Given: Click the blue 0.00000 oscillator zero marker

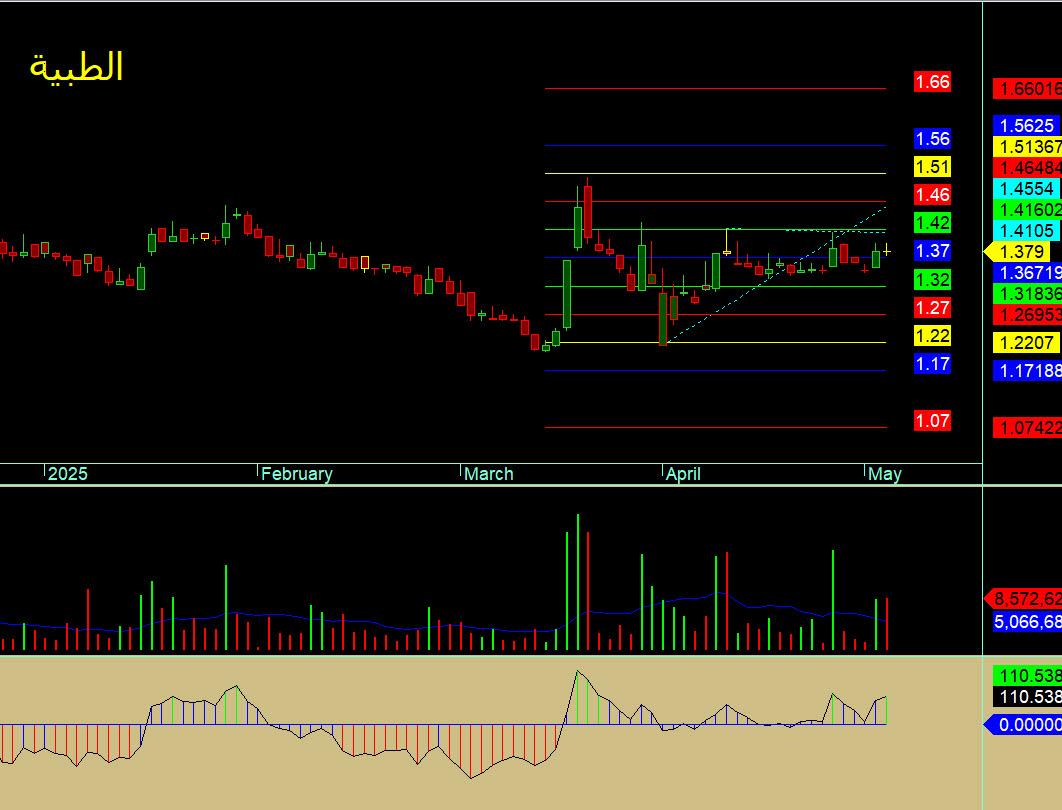Looking at the screenshot, I should (1023, 725).
